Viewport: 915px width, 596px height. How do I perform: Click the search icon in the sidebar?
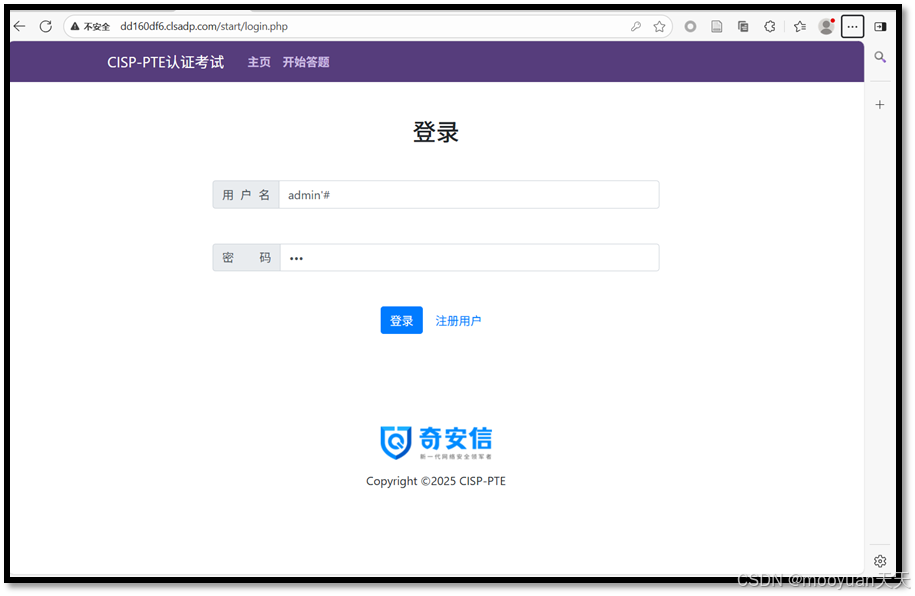point(880,57)
